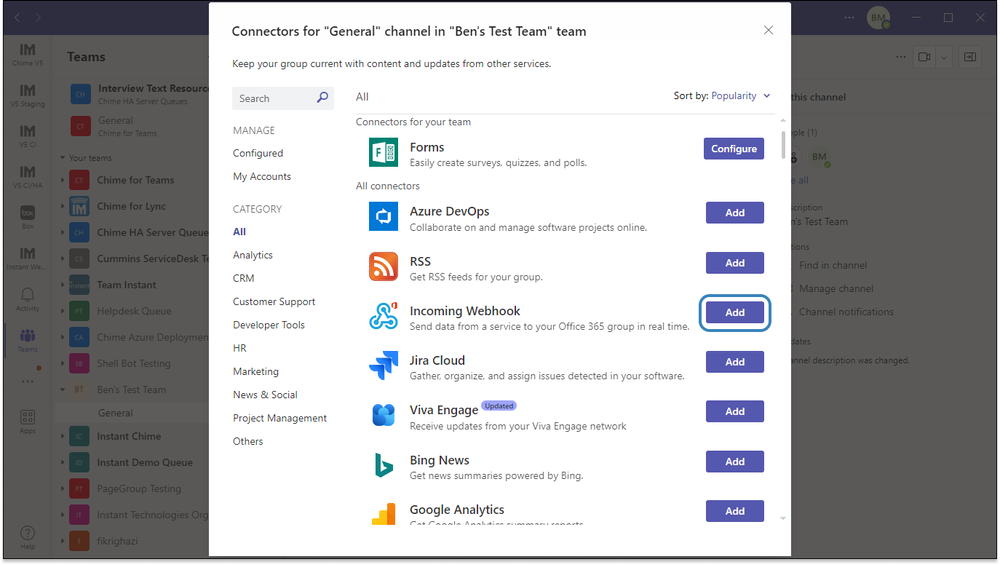Expand the Chime for Teams team
1000x565 pixels.
click(x=62, y=180)
